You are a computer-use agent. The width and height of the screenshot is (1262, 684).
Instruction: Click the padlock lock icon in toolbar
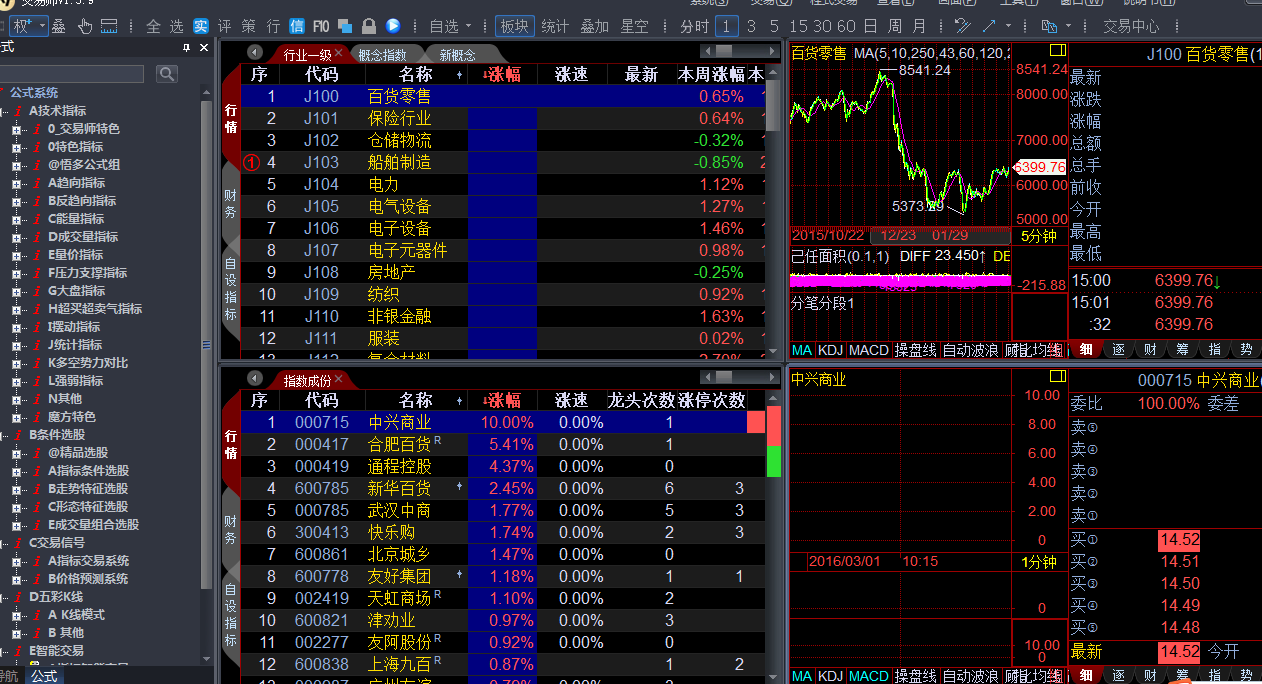[x=368, y=26]
